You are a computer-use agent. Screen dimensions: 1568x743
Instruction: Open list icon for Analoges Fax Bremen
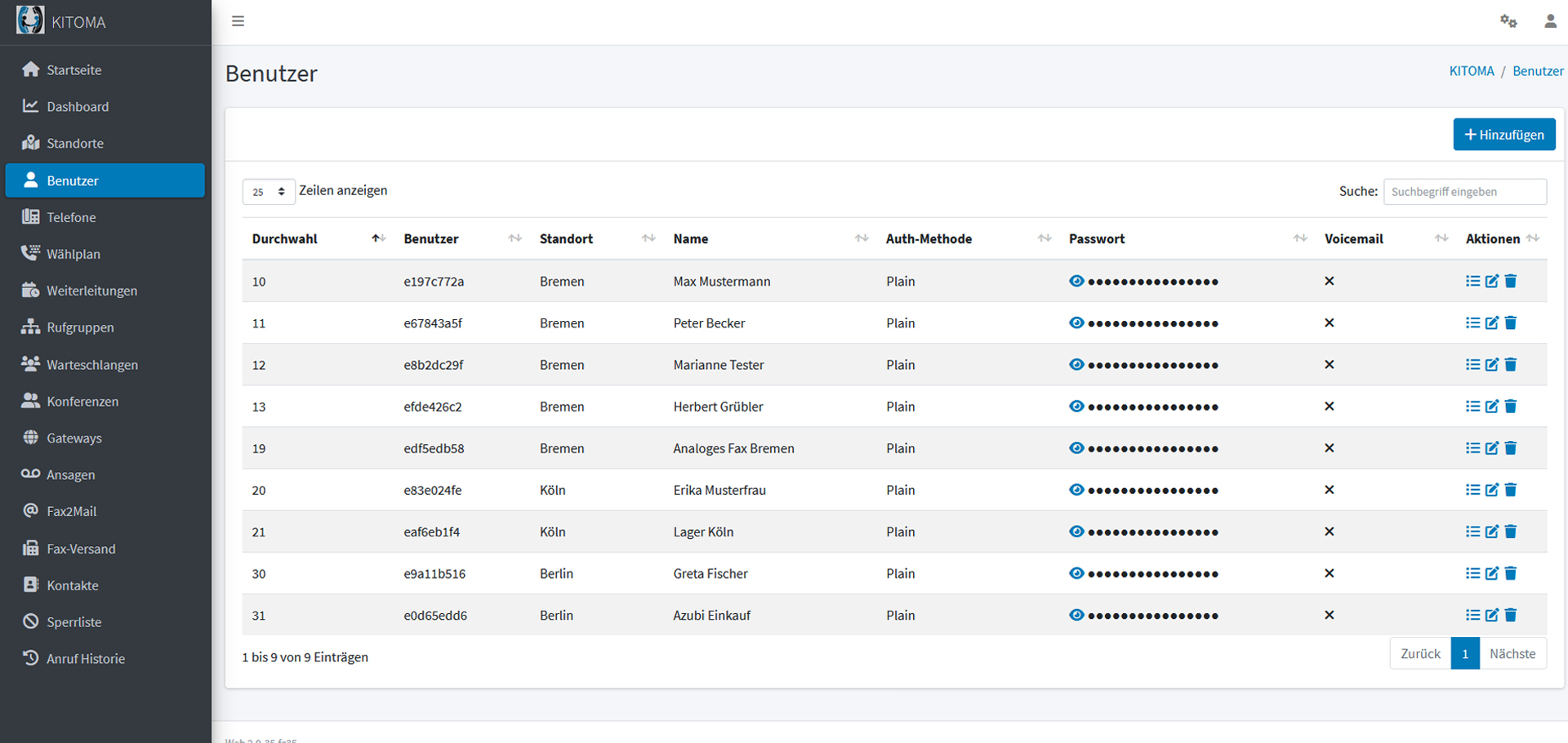point(1472,448)
